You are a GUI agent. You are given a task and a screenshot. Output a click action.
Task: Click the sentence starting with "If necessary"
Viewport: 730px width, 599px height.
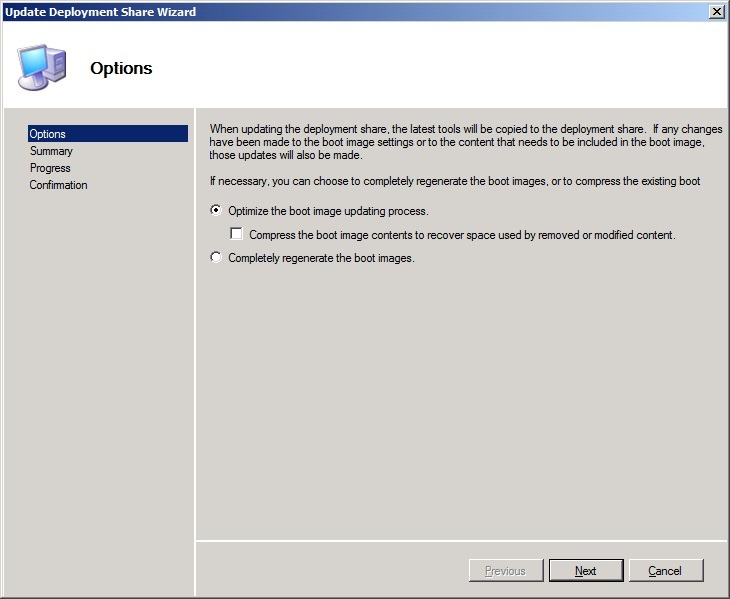(453, 181)
